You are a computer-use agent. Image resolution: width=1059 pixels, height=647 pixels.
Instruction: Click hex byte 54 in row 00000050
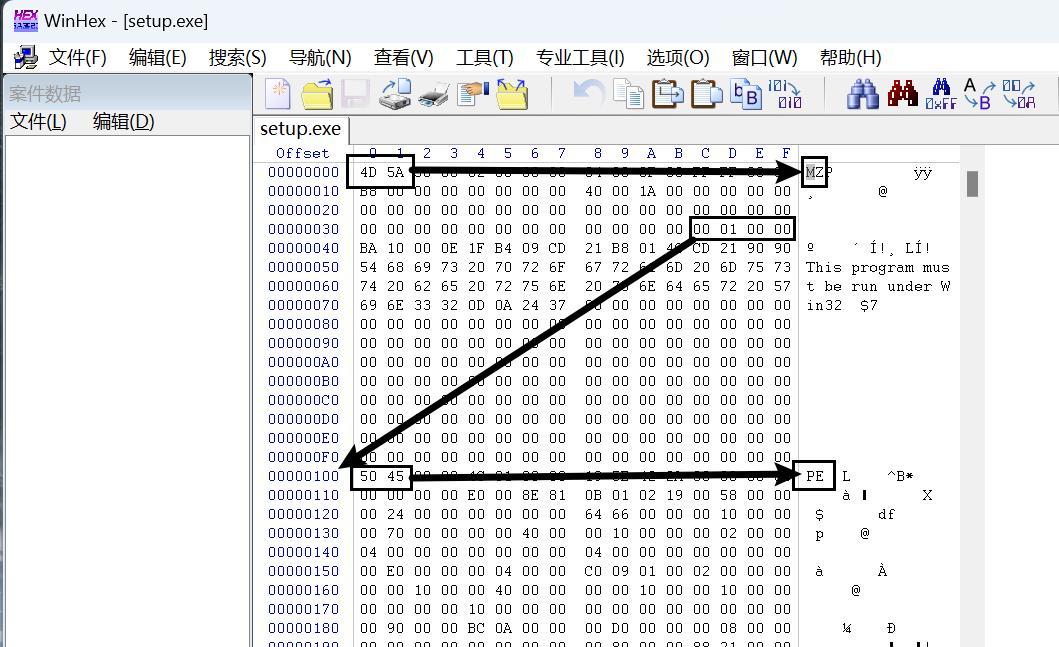coord(368,267)
